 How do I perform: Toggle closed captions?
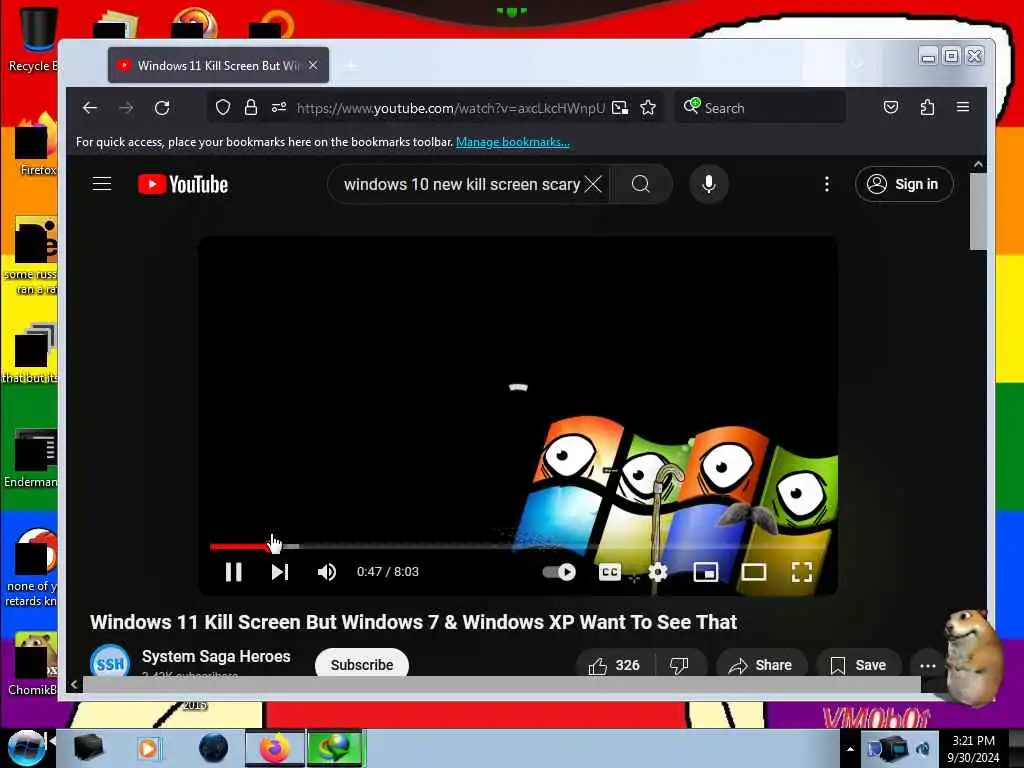610,572
